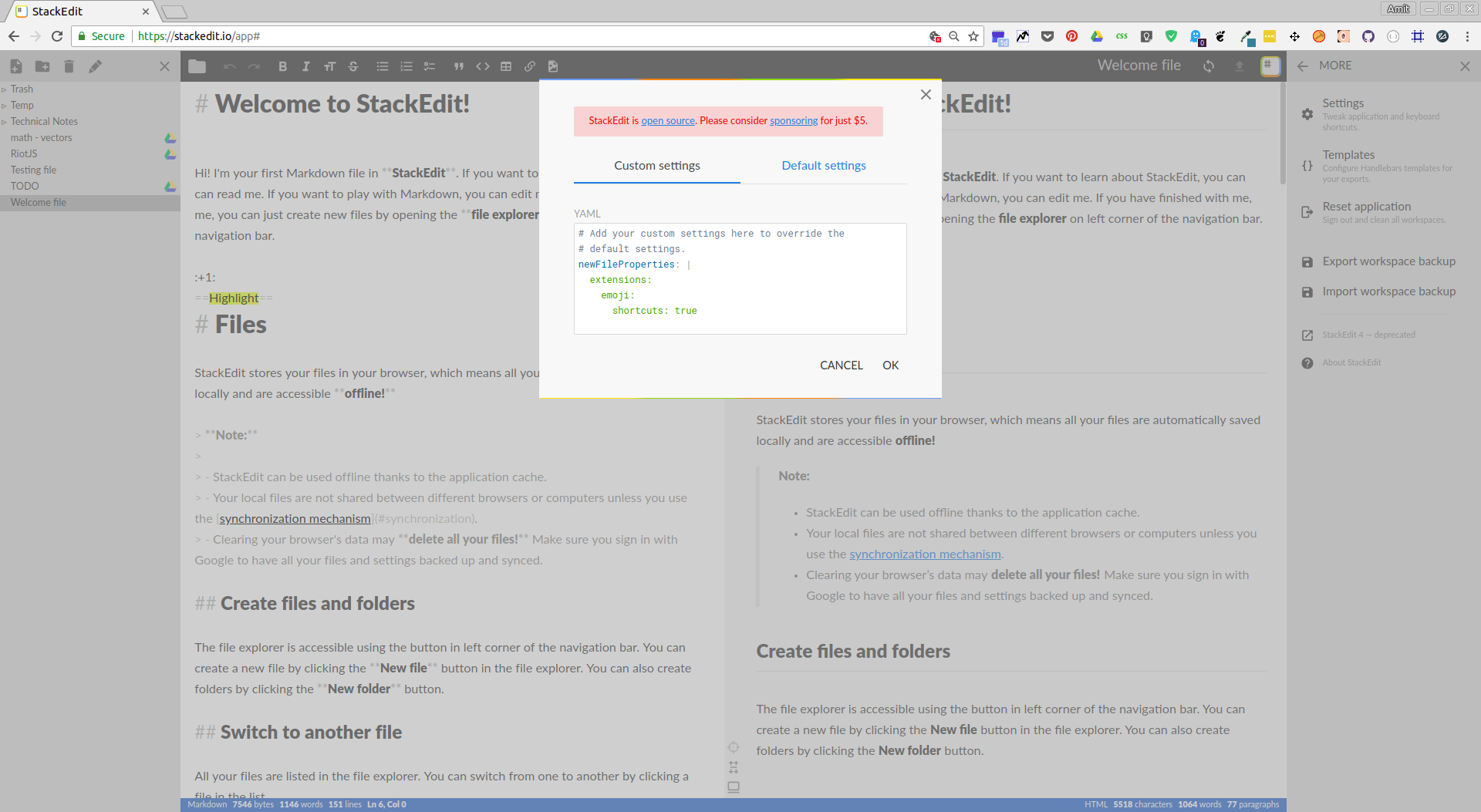Click the synchronize arrows icon in navigation bar
Viewport: 1481px width, 812px height.
click(x=1209, y=66)
